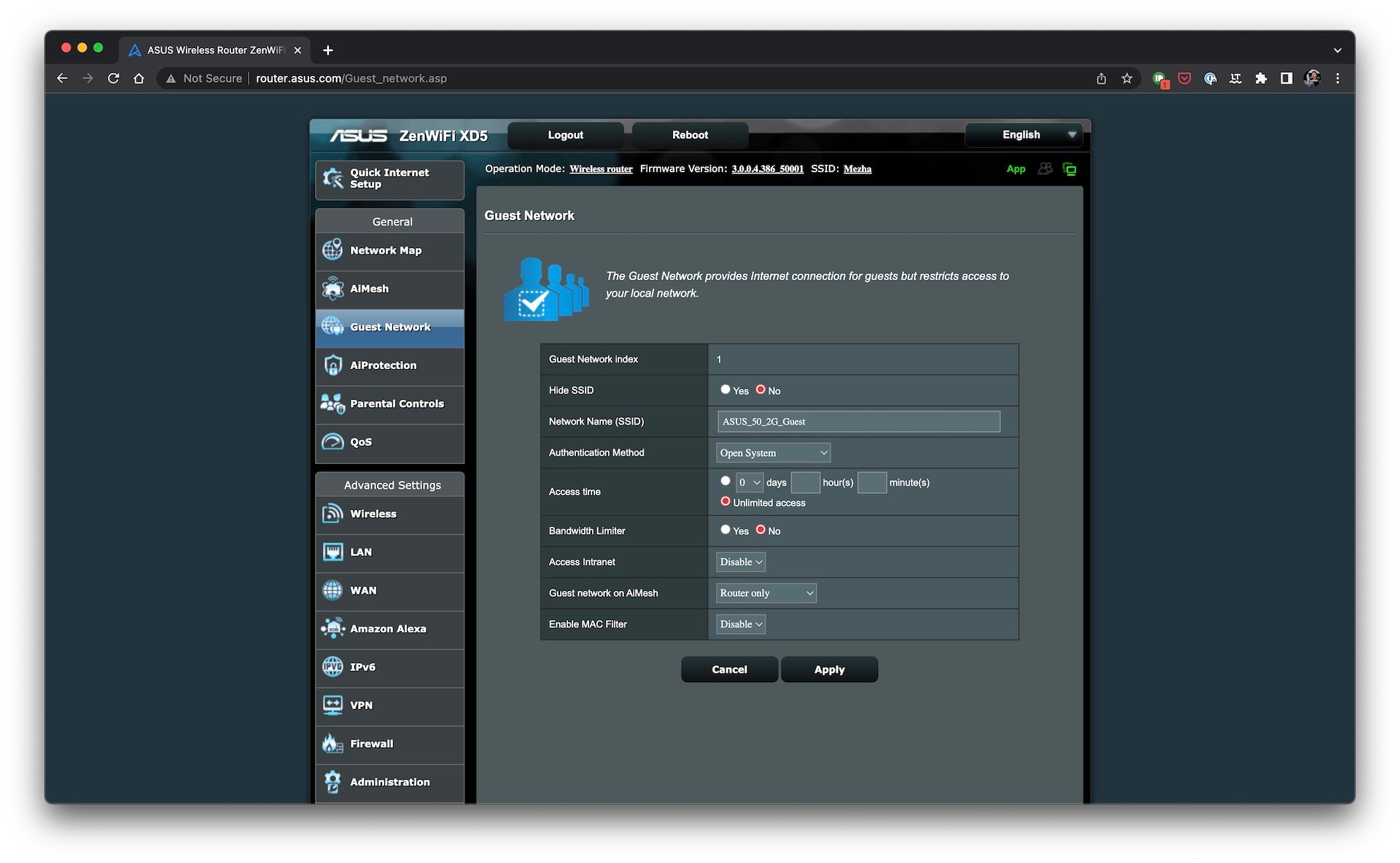The image size is (1400, 863).
Task: Click the Logout tab
Action: tap(566, 135)
